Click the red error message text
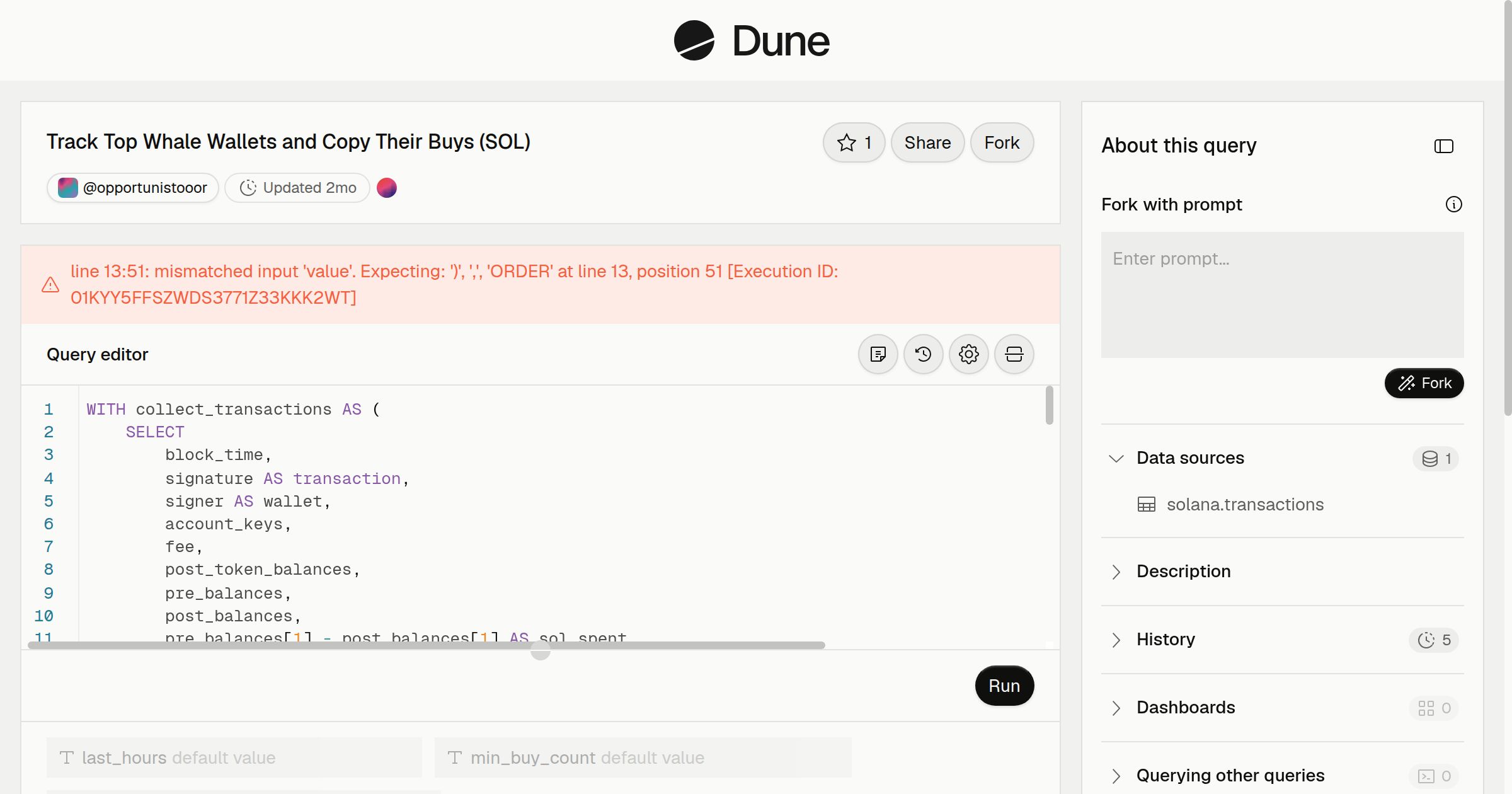Screen dimensions: 1512x794 tap(454, 284)
